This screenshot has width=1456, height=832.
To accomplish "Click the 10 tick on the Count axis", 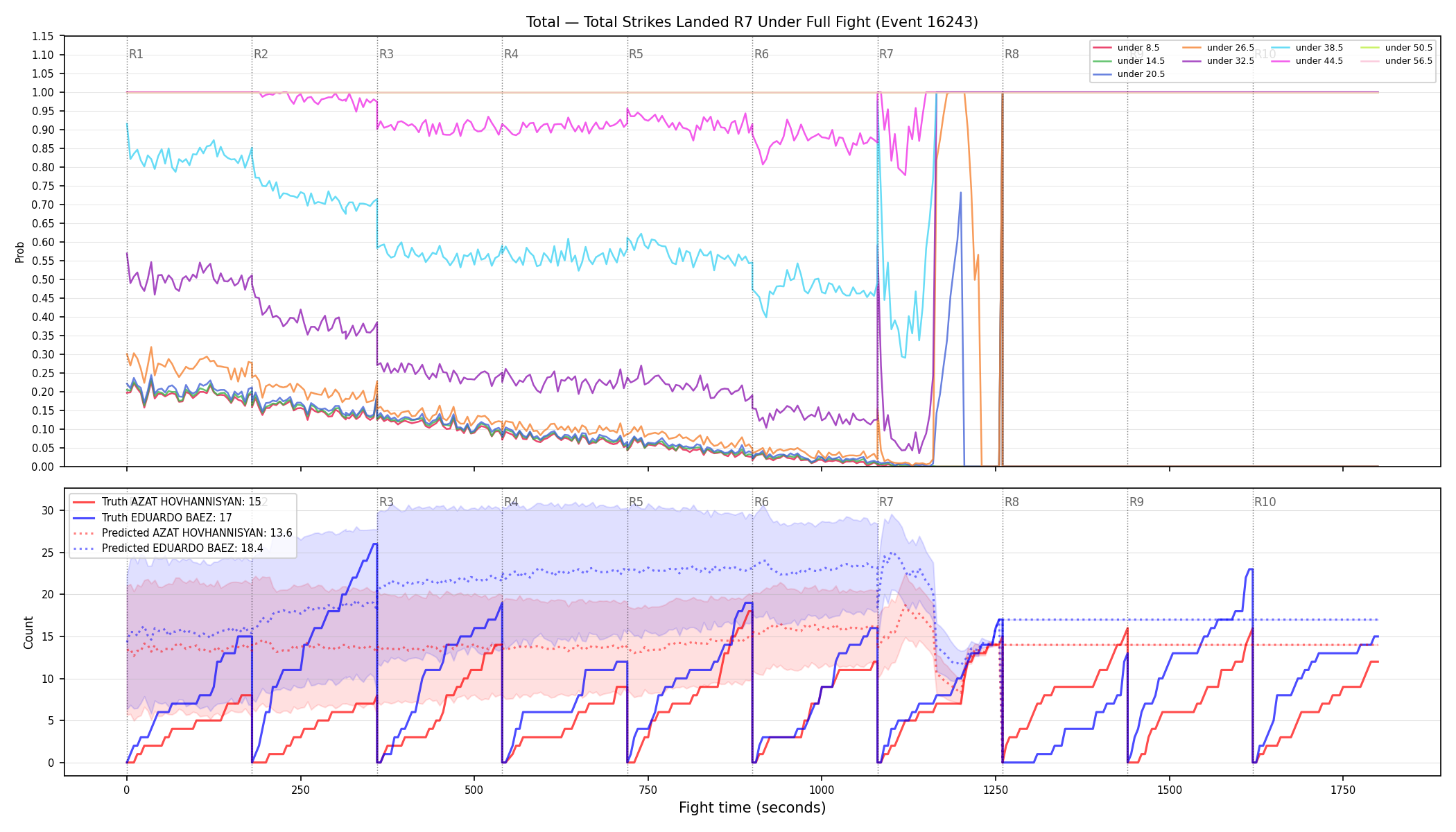I will (x=48, y=679).
